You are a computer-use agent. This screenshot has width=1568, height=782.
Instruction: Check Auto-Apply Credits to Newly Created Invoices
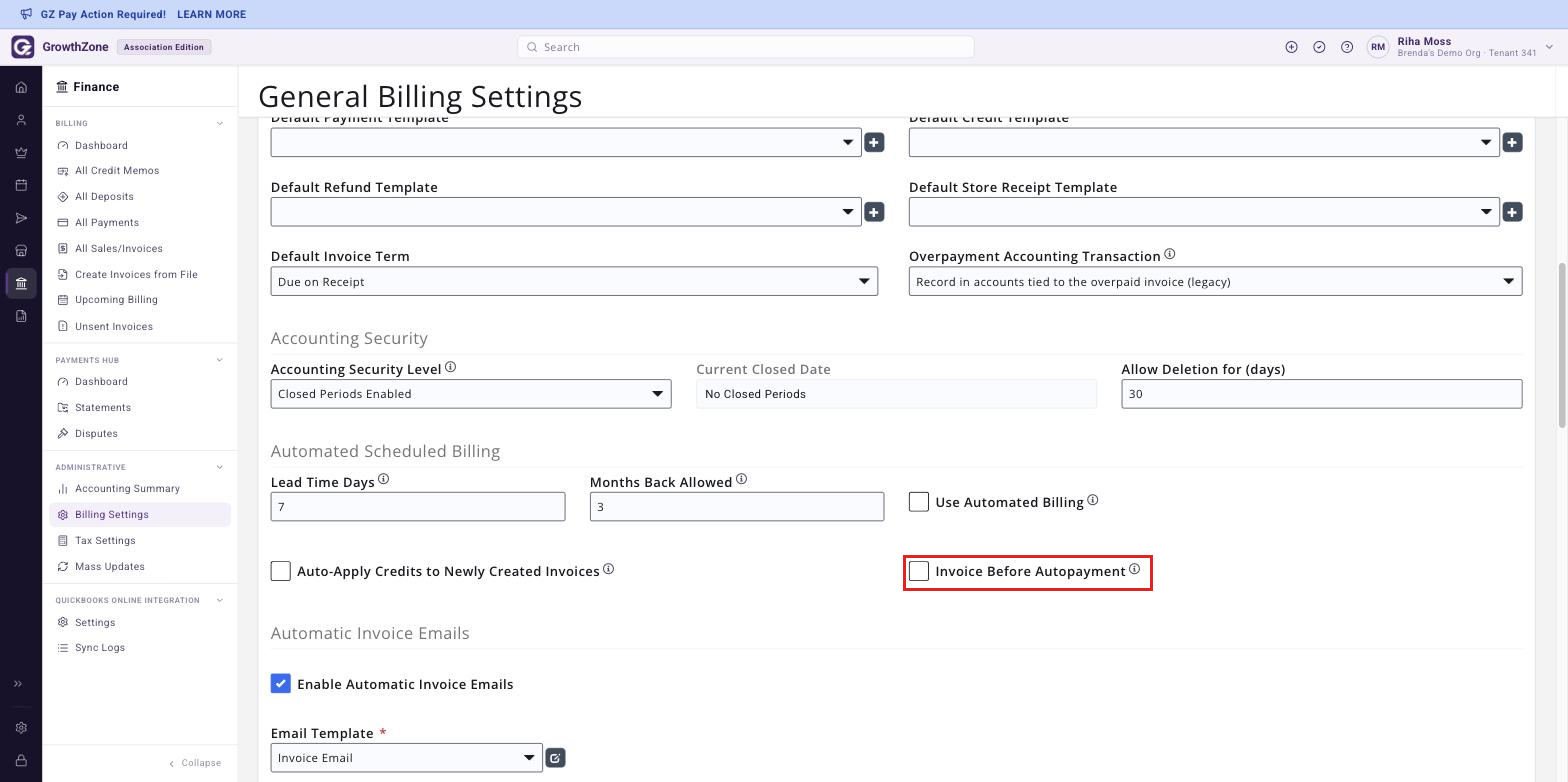pos(281,571)
